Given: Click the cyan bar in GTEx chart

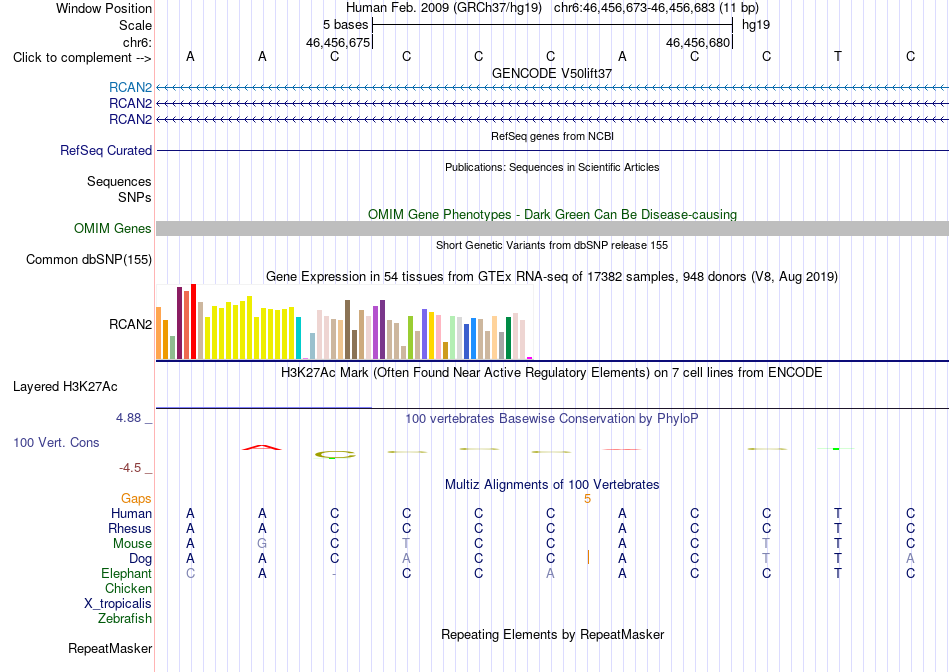Looking at the screenshot, I should click(x=299, y=338).
